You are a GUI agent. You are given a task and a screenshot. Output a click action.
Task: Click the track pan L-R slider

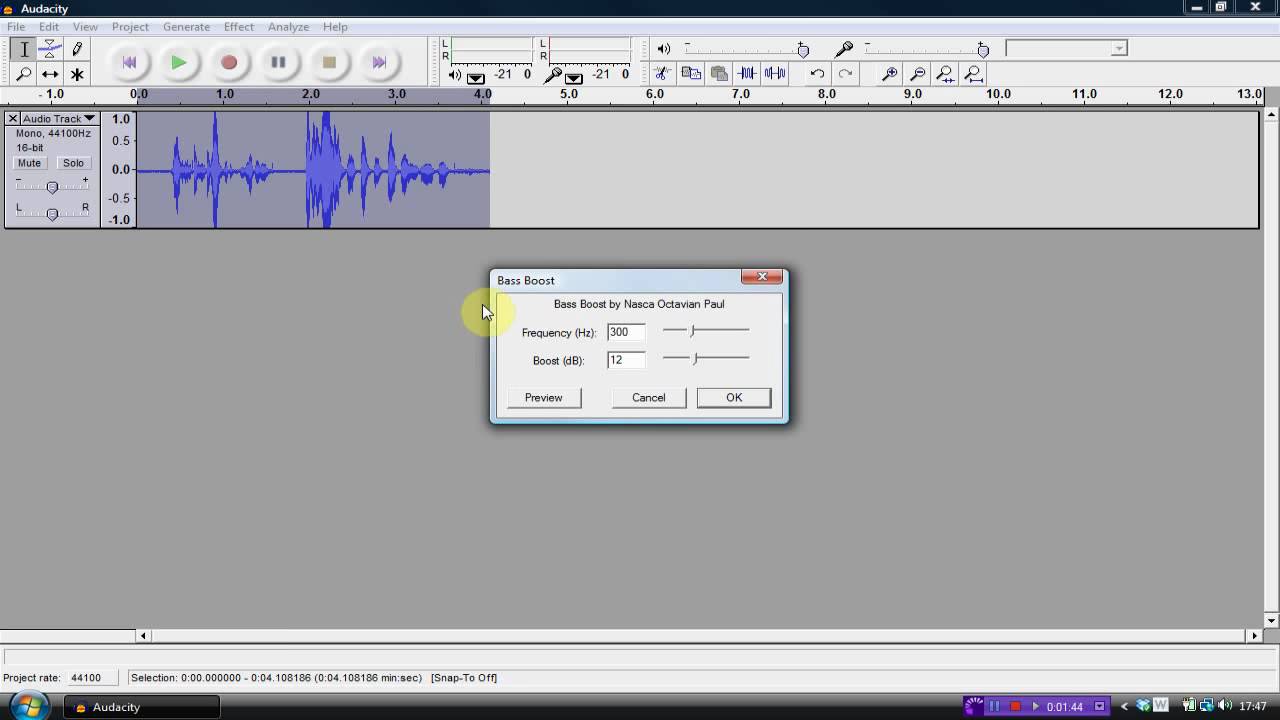tap(52, 212)
